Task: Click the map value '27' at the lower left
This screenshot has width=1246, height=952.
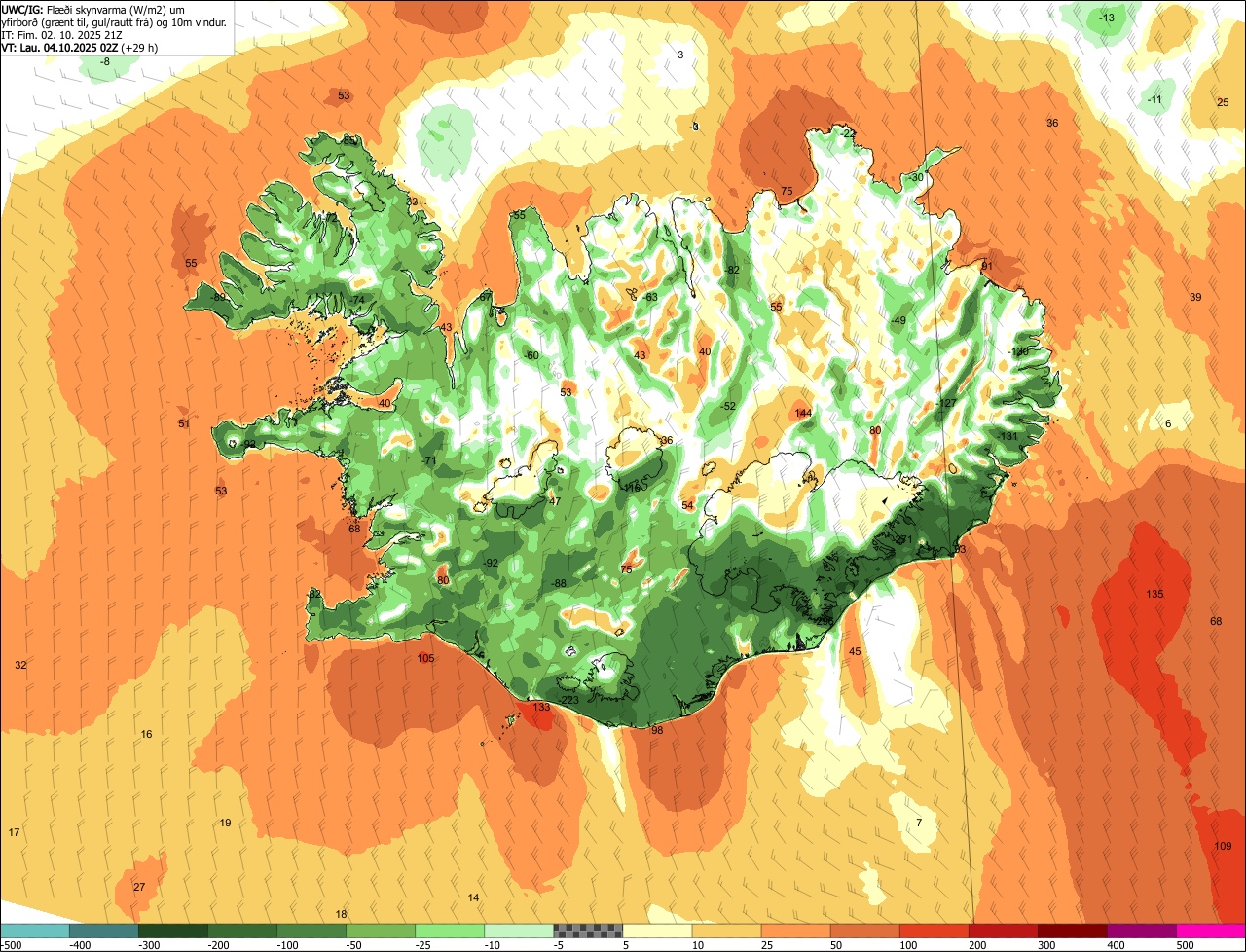Action: tap(139, 887)
